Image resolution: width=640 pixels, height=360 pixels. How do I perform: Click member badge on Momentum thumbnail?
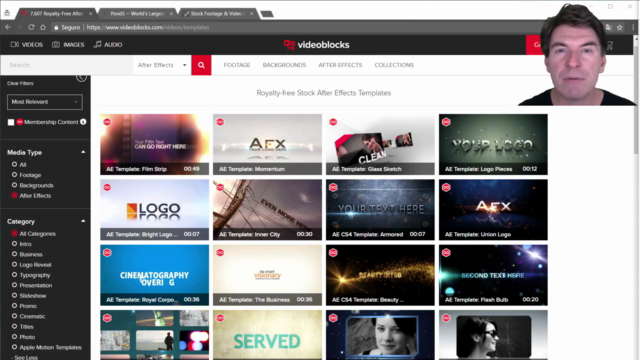point(220,122)
